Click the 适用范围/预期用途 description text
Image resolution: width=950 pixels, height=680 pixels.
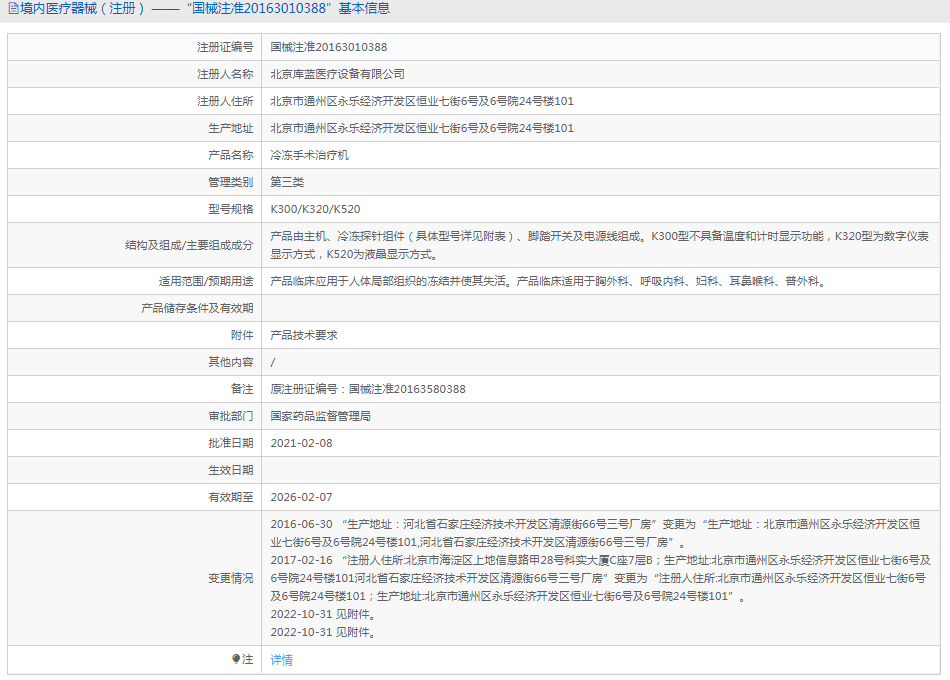[548, 282]
